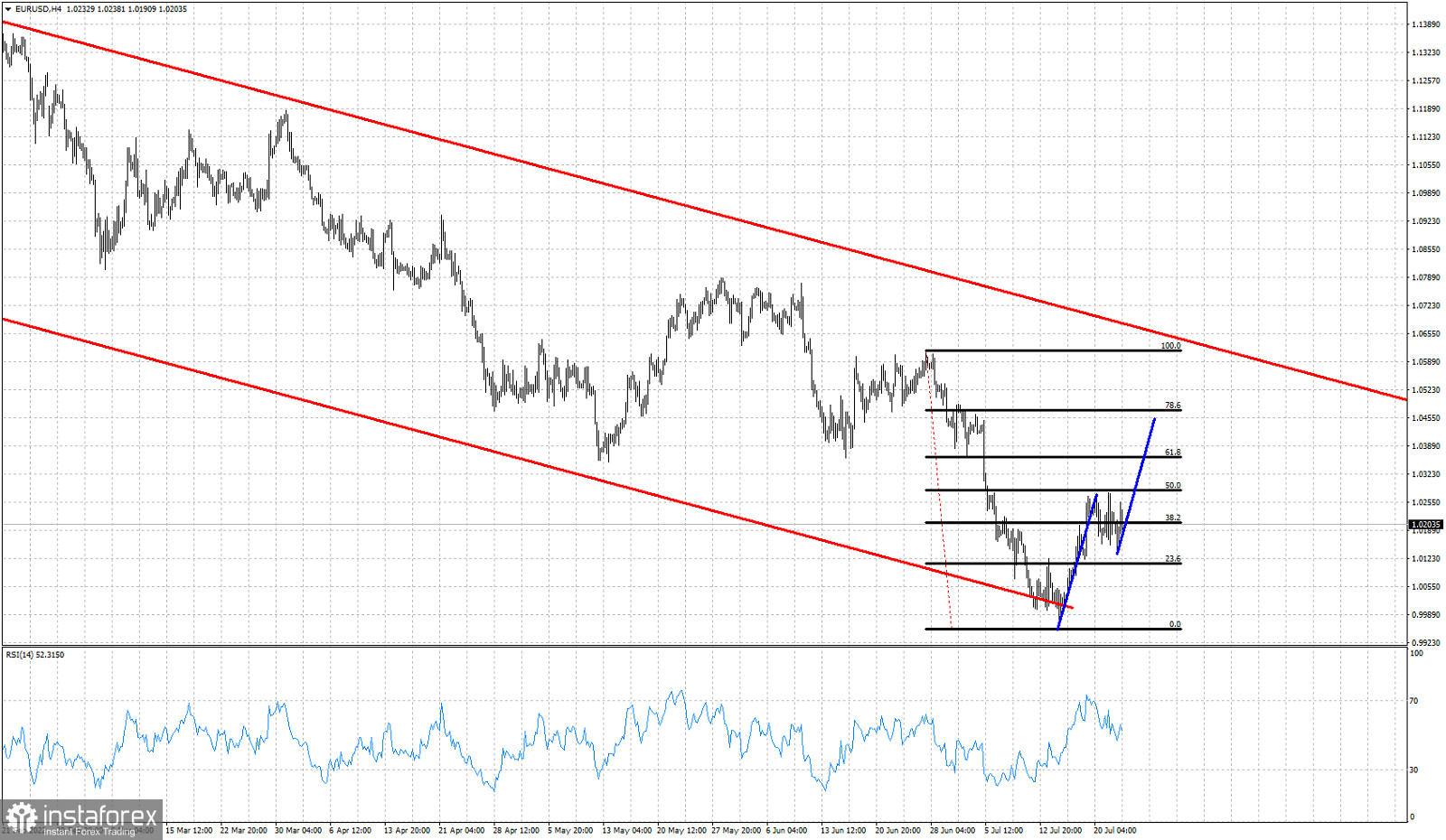Click the 0.99890 price axis label
This screenshot has width=1446, height=840.
(x=1425, y=614)
